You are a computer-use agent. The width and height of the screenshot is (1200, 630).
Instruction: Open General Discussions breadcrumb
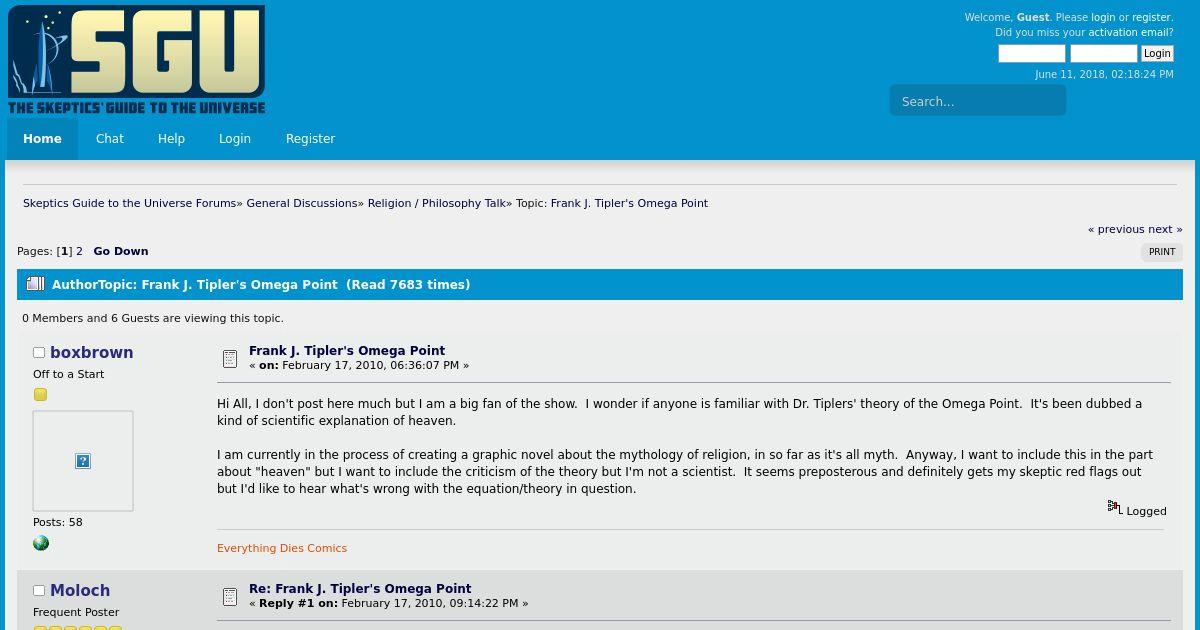pos(302,203)
